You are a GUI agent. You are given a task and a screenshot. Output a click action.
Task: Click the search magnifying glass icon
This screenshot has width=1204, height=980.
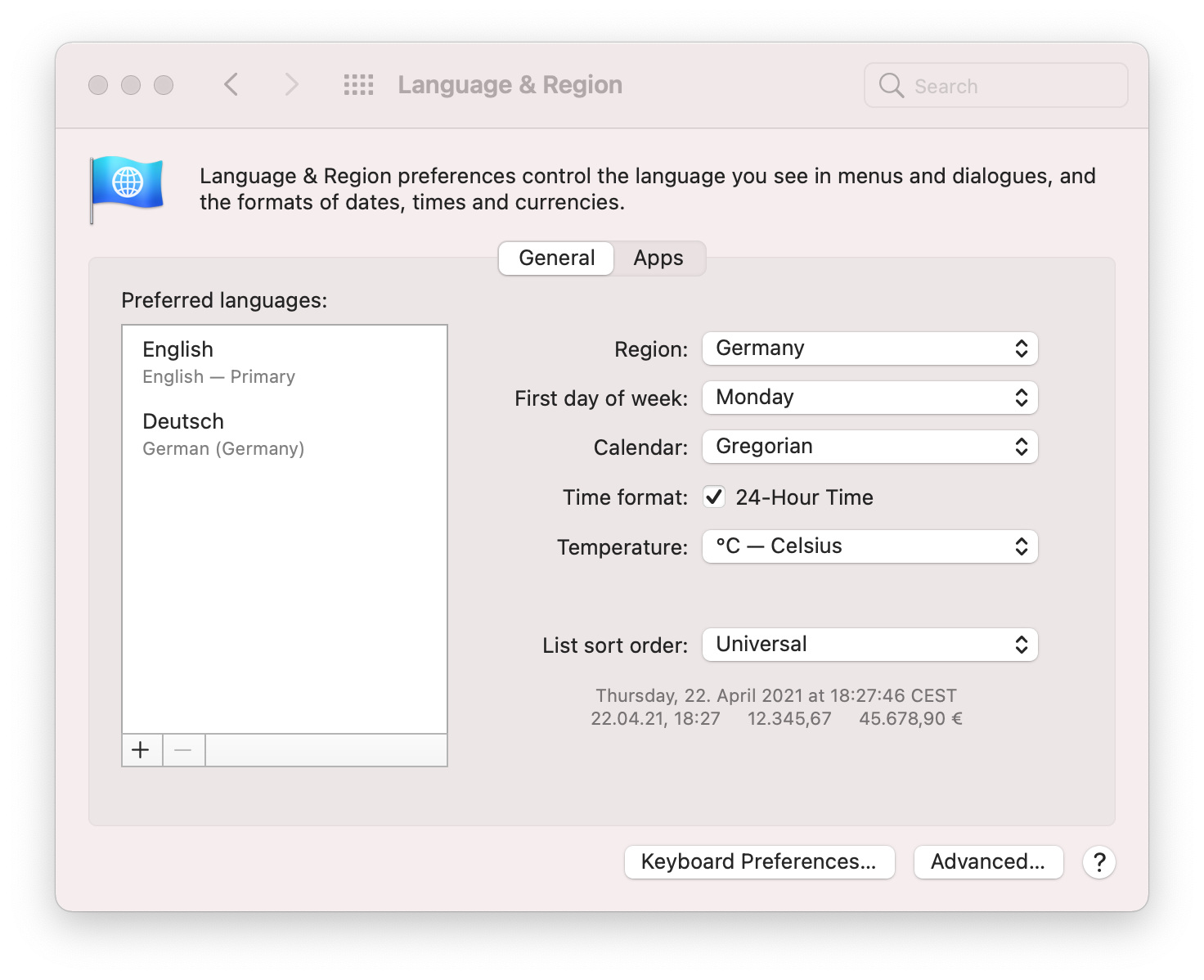tap(891, 86)
